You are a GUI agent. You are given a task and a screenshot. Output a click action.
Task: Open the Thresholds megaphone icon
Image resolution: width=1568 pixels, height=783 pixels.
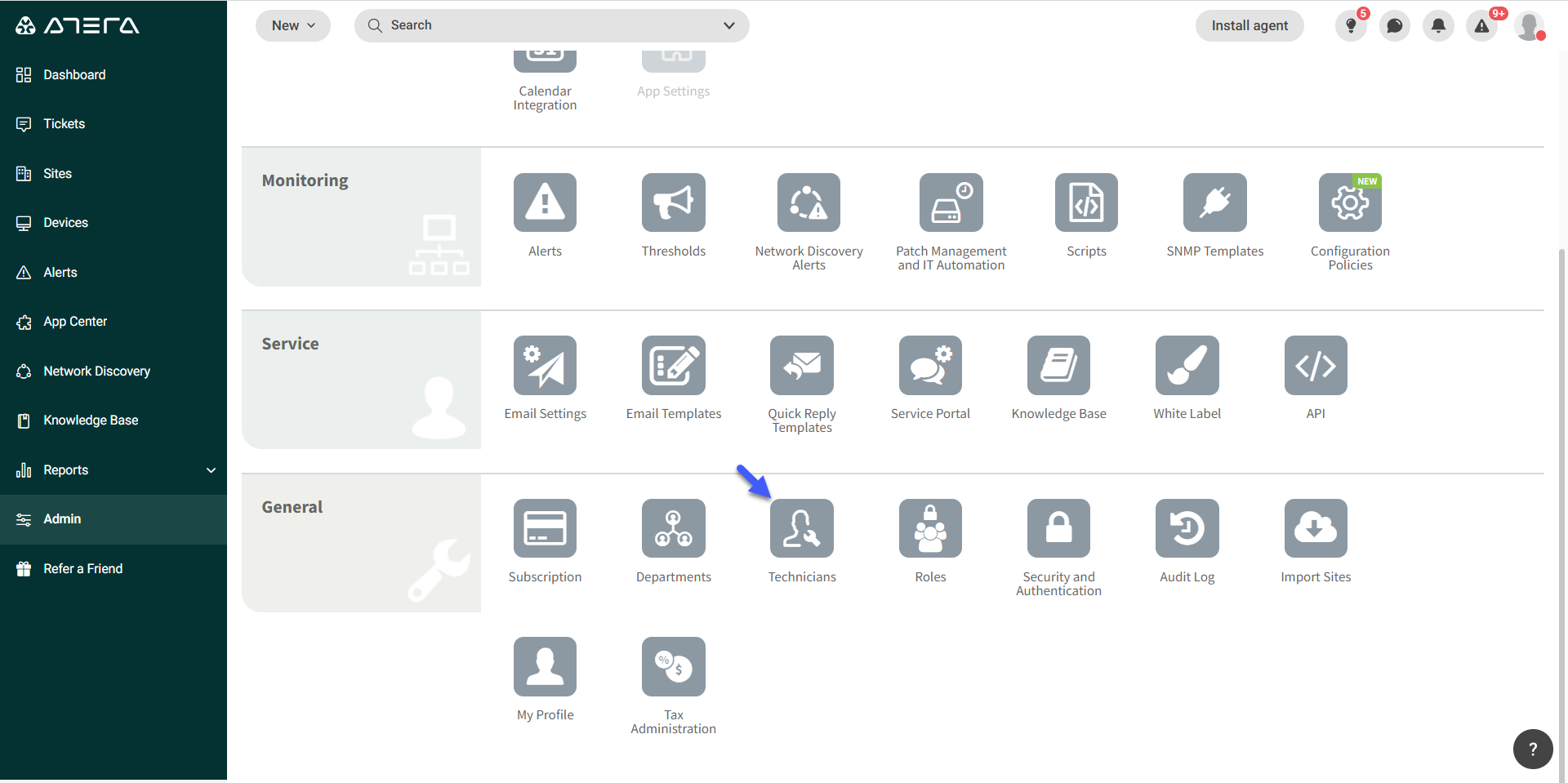[x=673, y=202]
